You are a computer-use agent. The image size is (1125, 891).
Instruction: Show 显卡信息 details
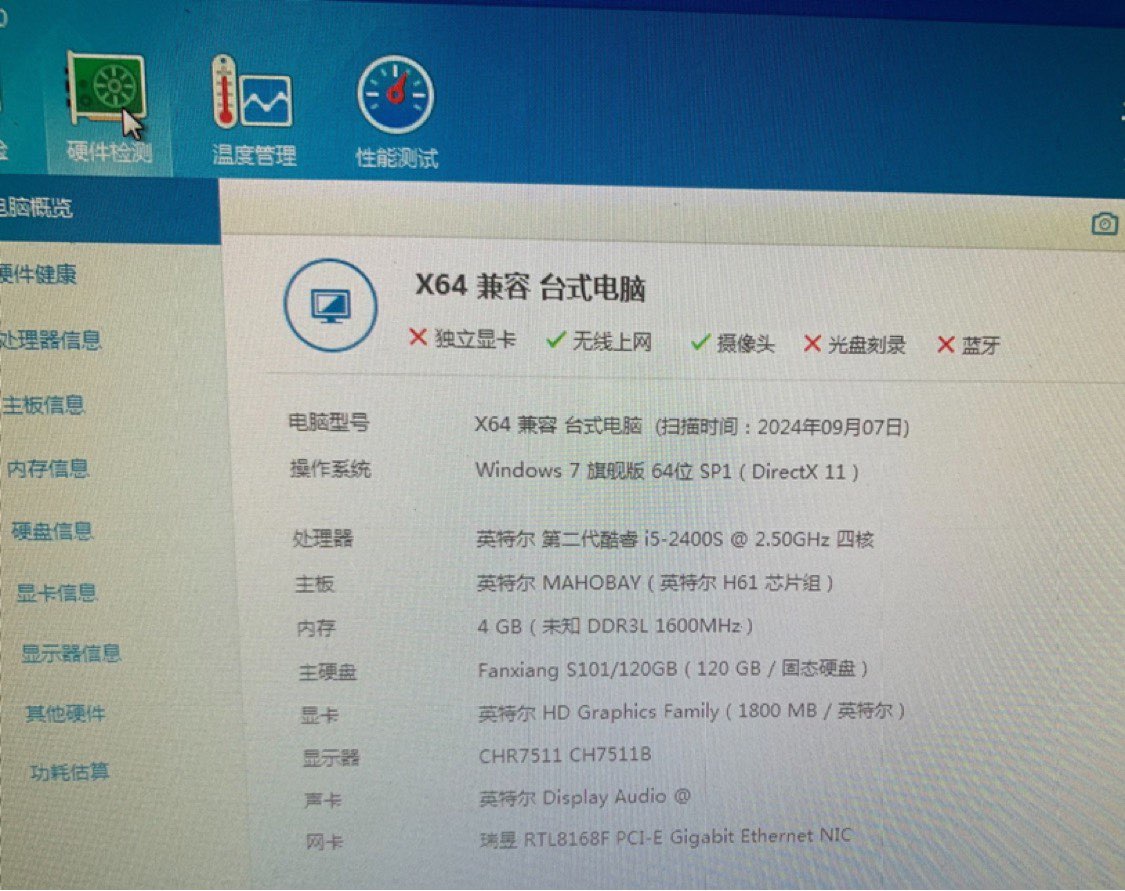coord(57,593)
